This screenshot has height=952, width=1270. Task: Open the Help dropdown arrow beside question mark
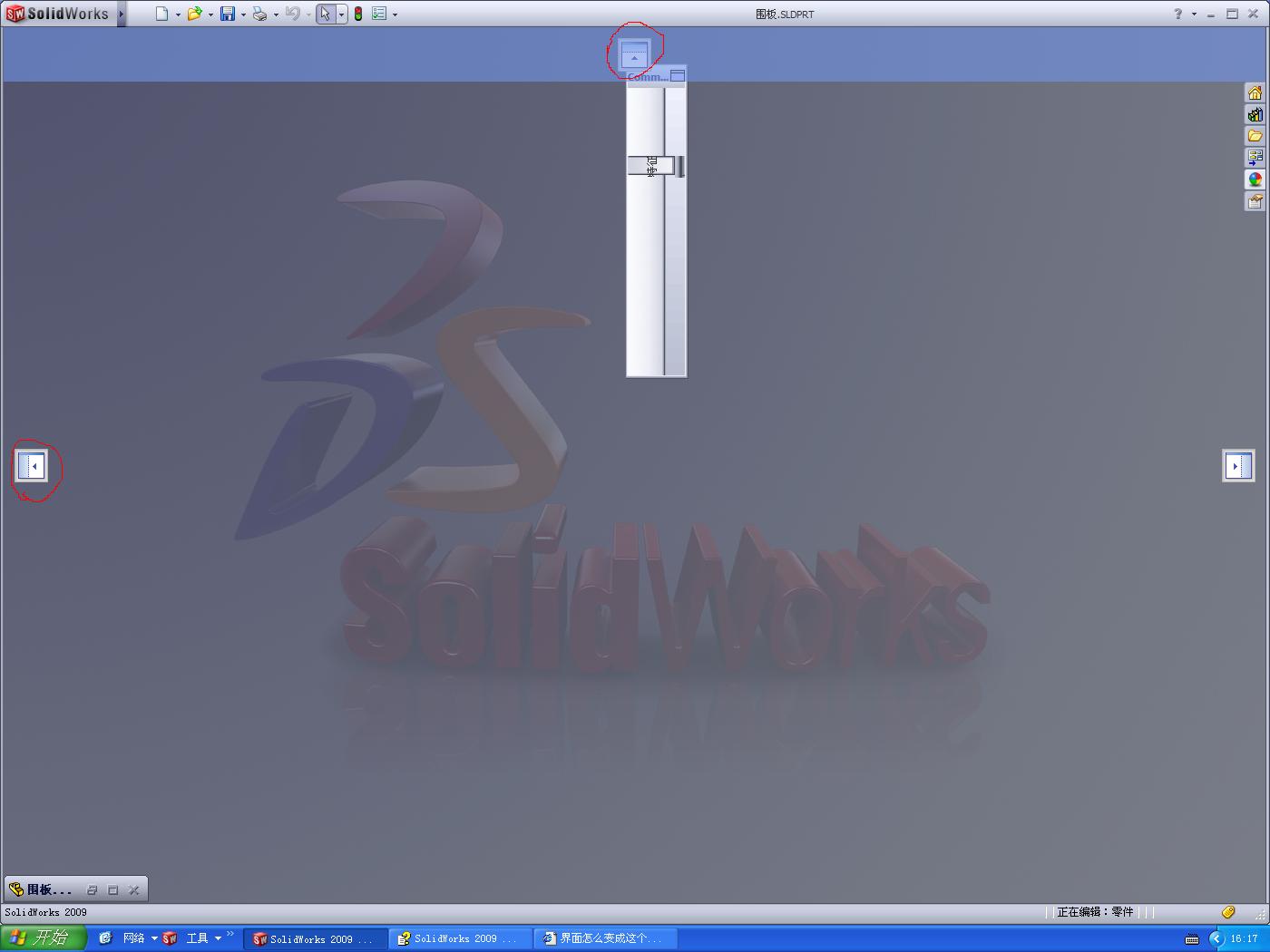pos(1194,15)
